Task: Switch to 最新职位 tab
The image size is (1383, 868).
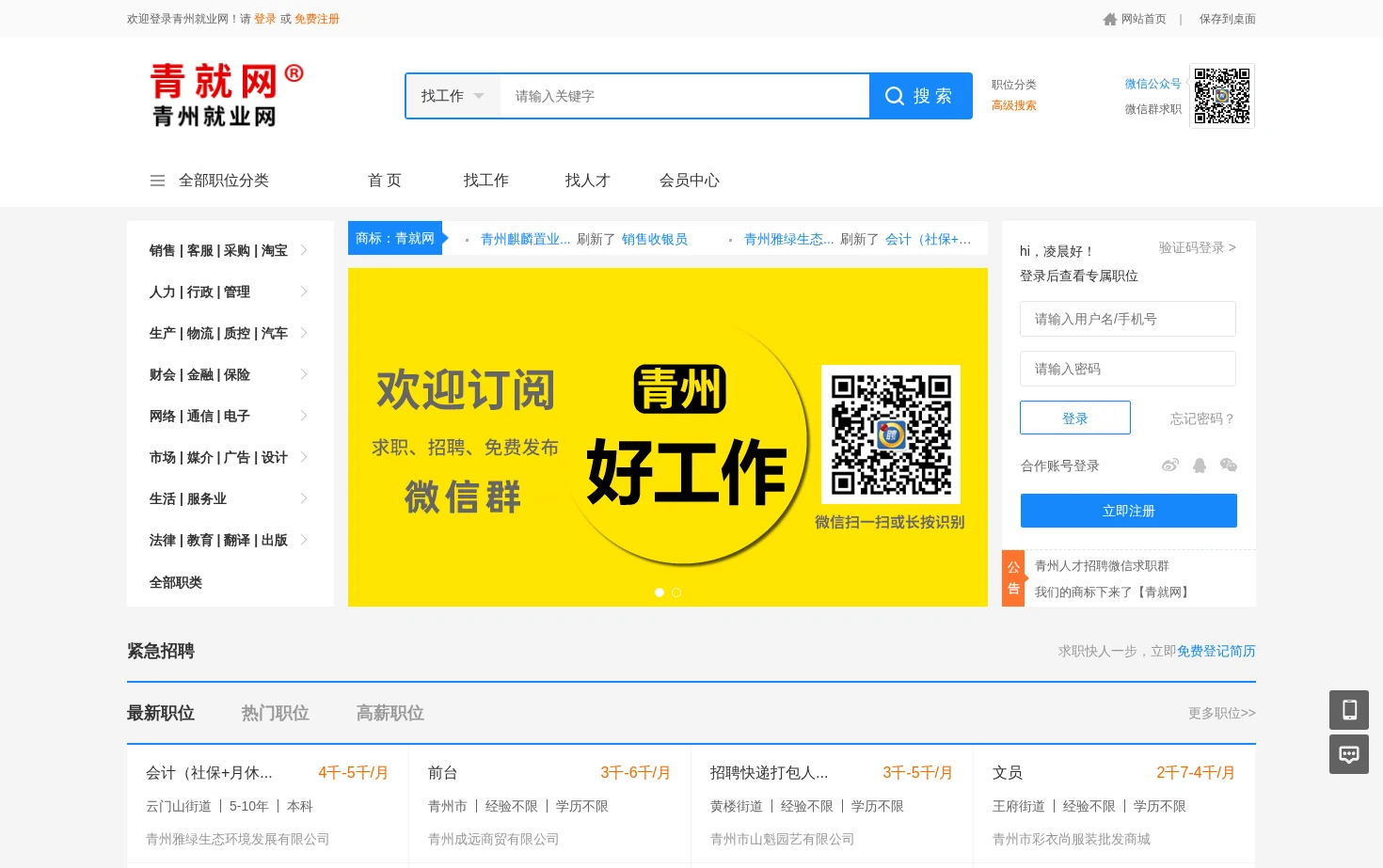Action: [x=161, y=713]
